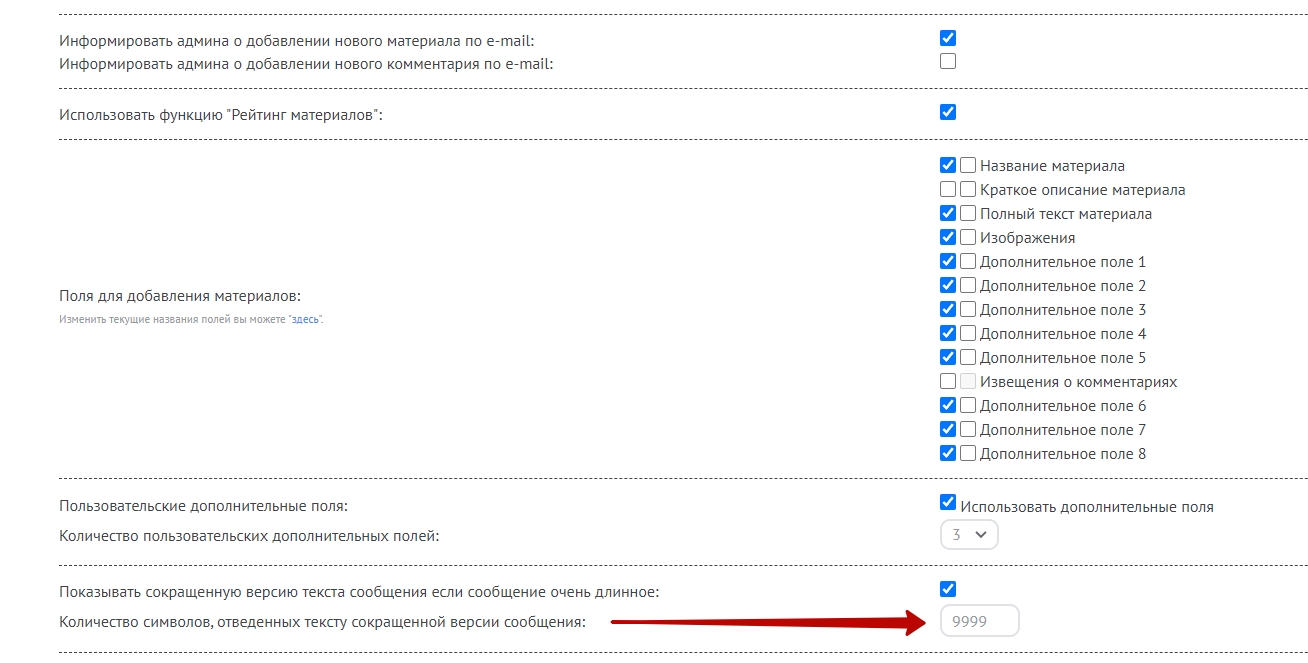Toggle left checkbox beside "Название материала"
This screenshot has height=663, width=1308.
[x=948, y=166]
